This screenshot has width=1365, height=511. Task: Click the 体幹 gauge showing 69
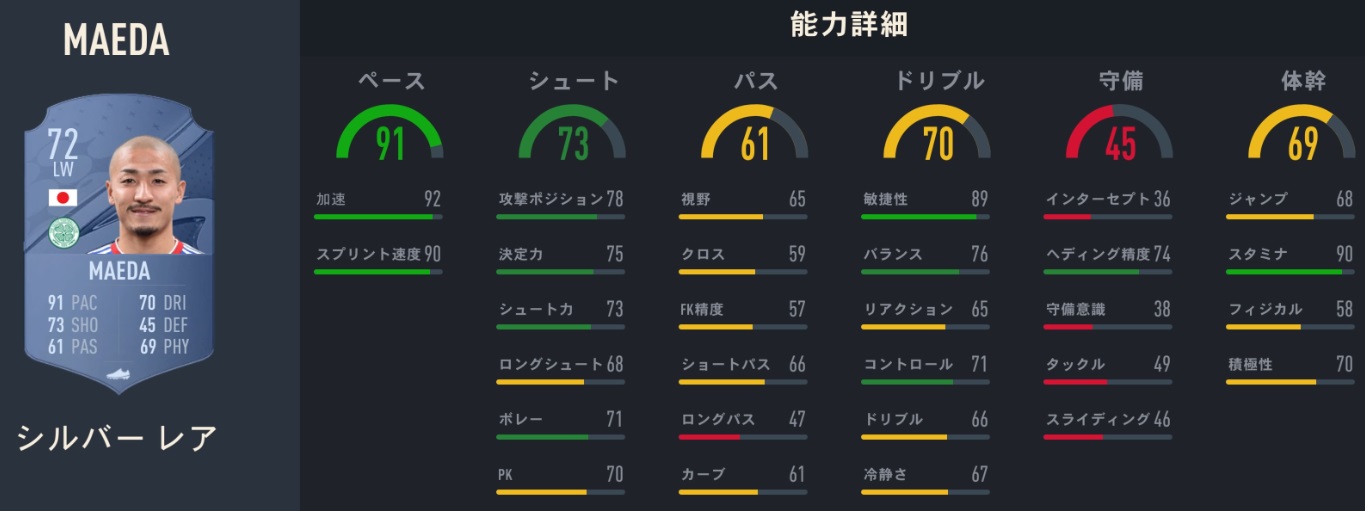click(x=1302, y=135)
